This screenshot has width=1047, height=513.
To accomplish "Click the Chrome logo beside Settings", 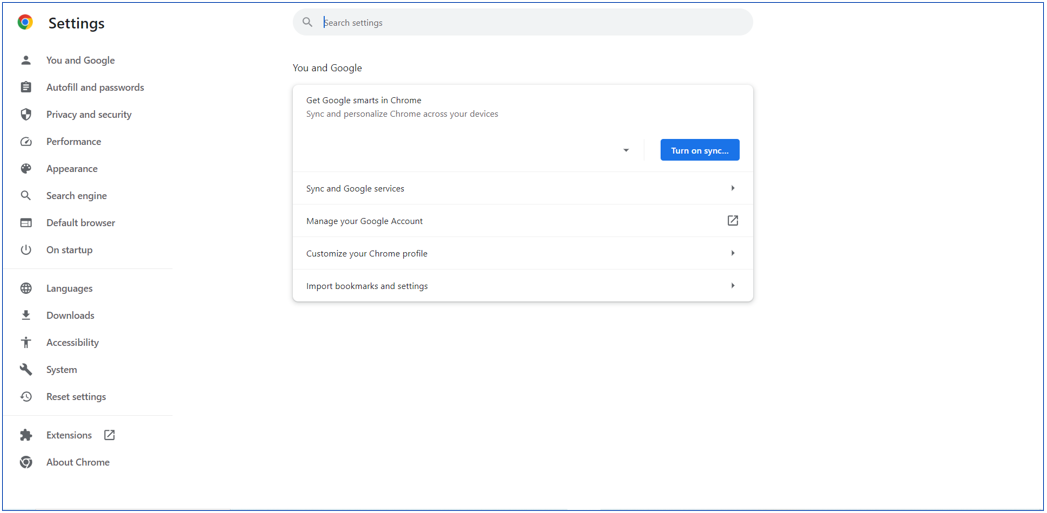I will coord(25,23).
